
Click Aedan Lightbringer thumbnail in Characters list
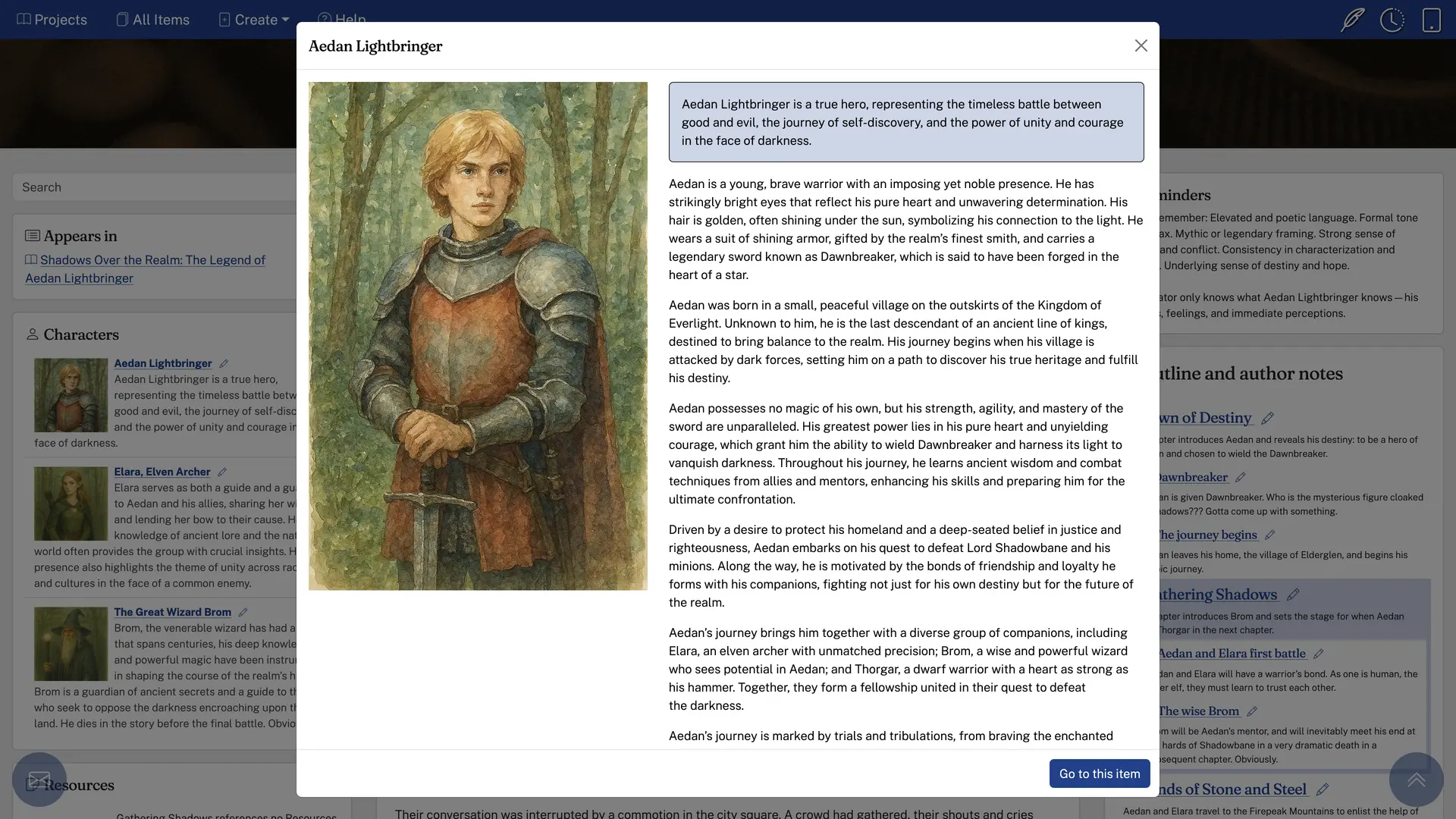click(x=71, y=395)
